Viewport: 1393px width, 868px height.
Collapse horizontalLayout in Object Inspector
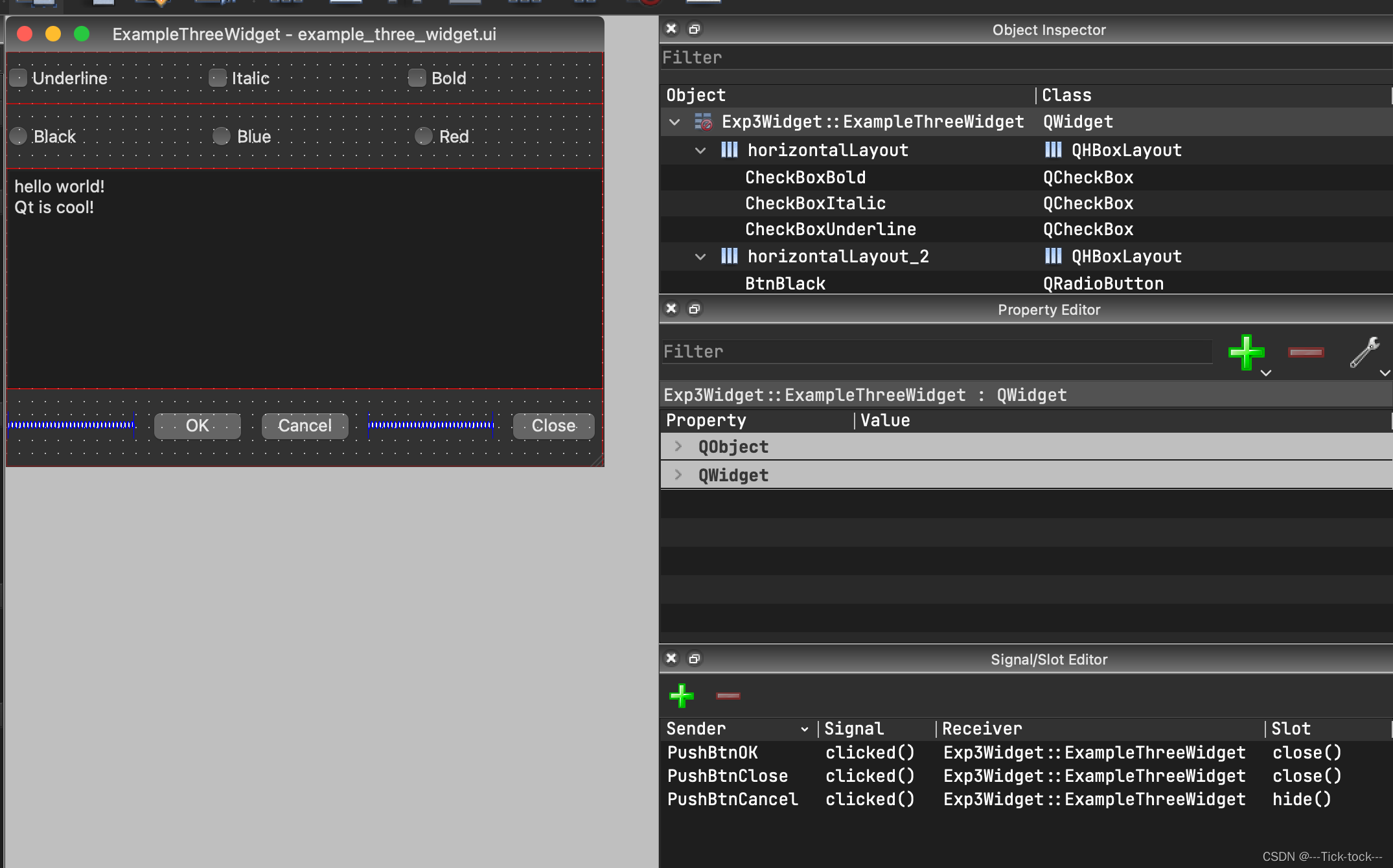click(700, 150)
